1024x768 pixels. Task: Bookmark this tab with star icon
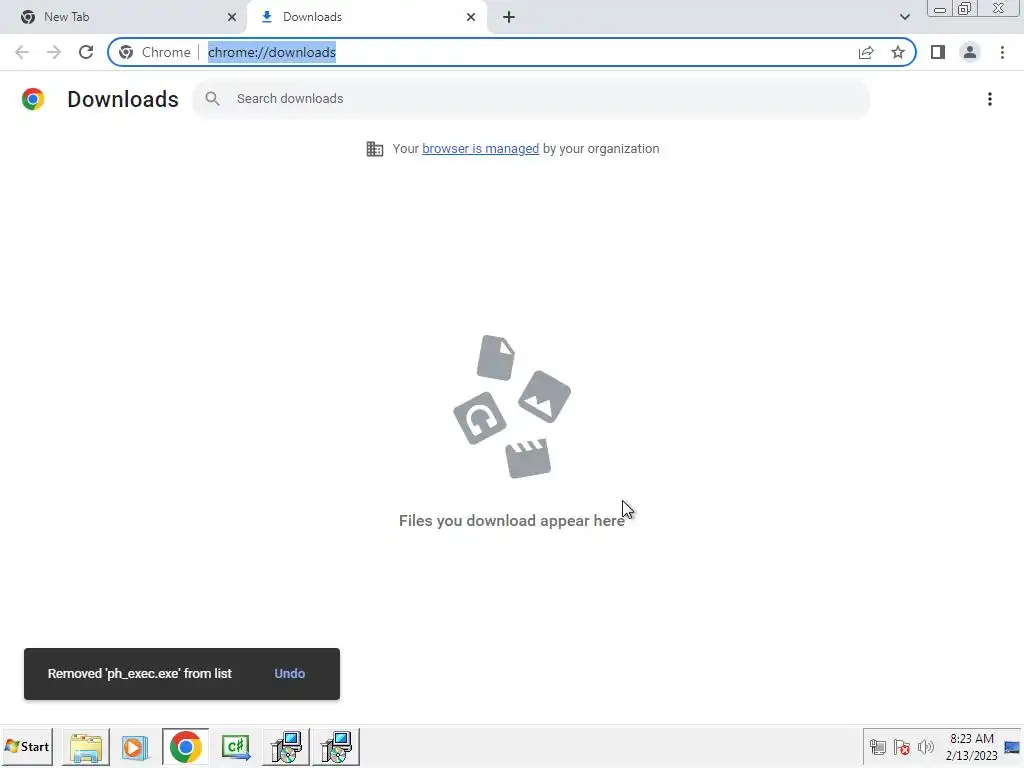[898, 52]
